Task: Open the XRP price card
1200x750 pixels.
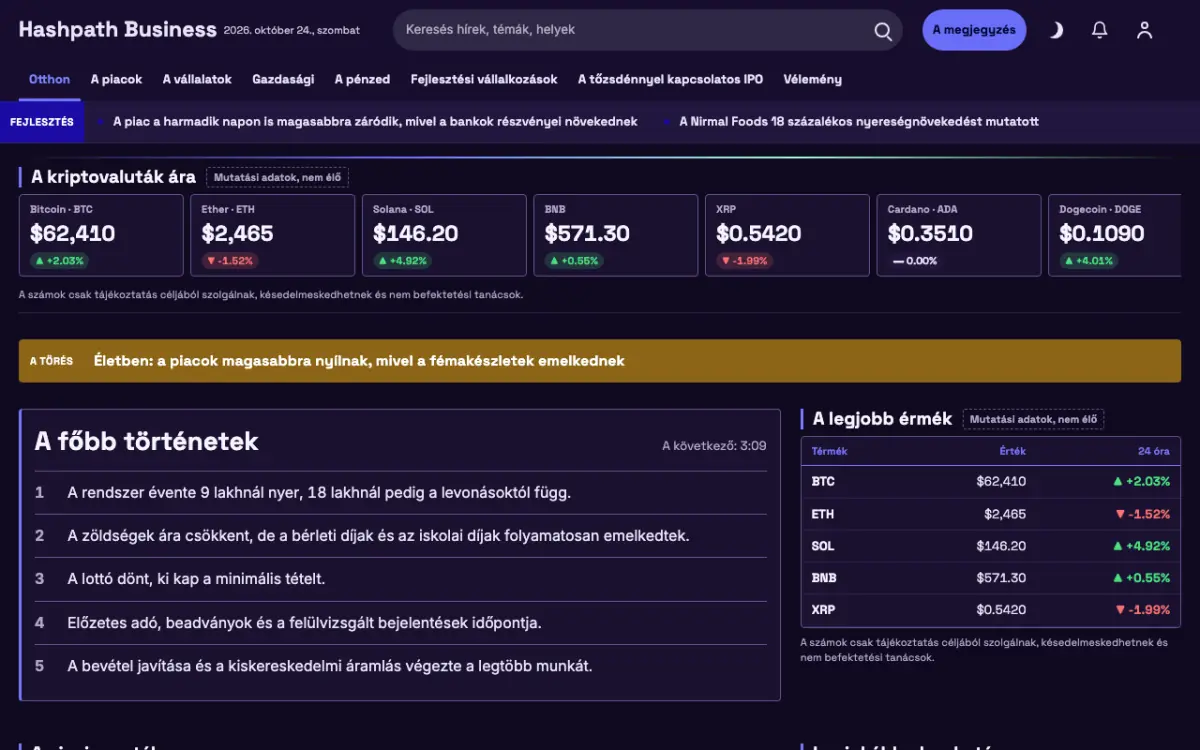Action: point(787,235)
